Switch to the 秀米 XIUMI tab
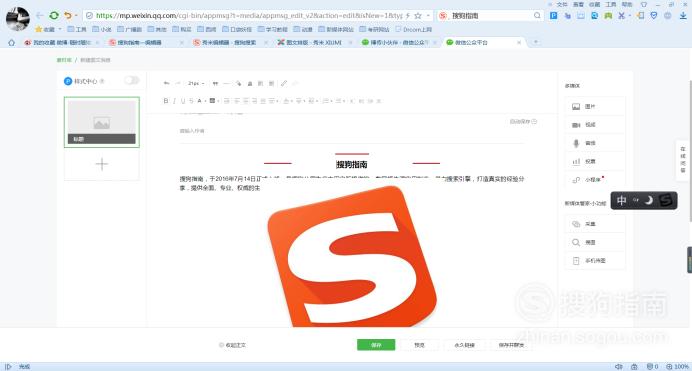This screenshot has height=371, width=692. pos(313,42)
